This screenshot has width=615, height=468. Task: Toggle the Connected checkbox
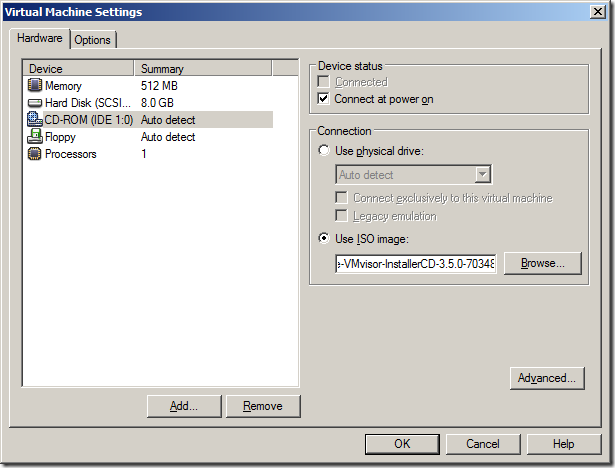point(324,82)
